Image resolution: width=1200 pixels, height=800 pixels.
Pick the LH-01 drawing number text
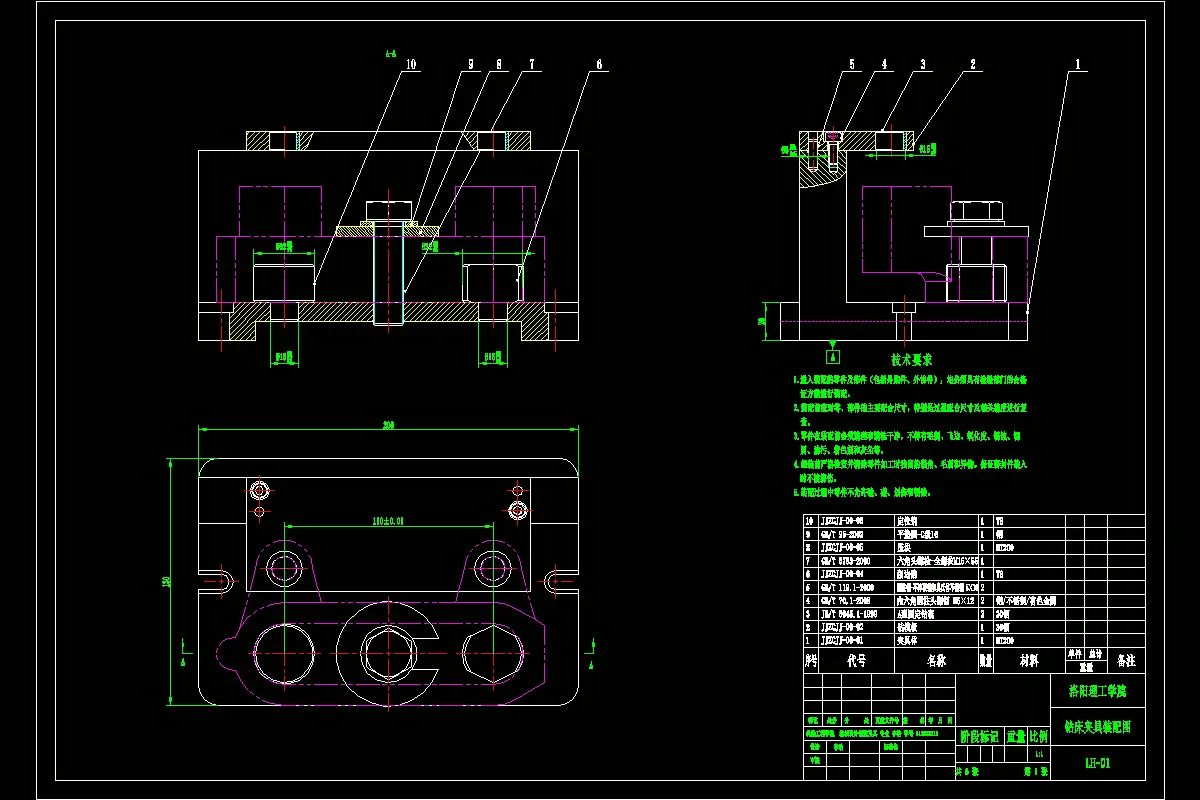[1098, 763]
